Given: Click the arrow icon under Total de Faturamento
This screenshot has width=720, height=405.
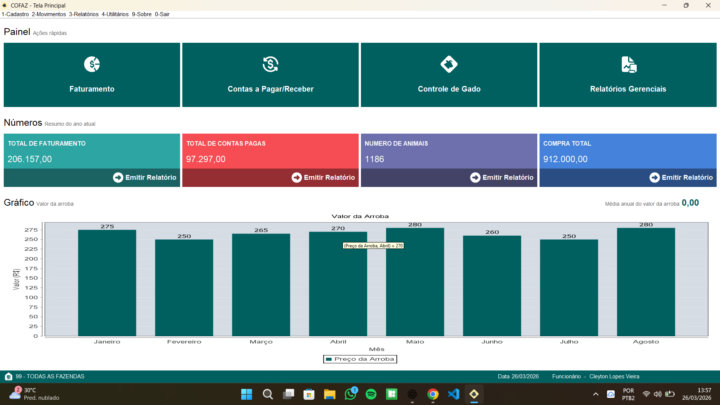Looking at the screenshot, I should point(118,177).
